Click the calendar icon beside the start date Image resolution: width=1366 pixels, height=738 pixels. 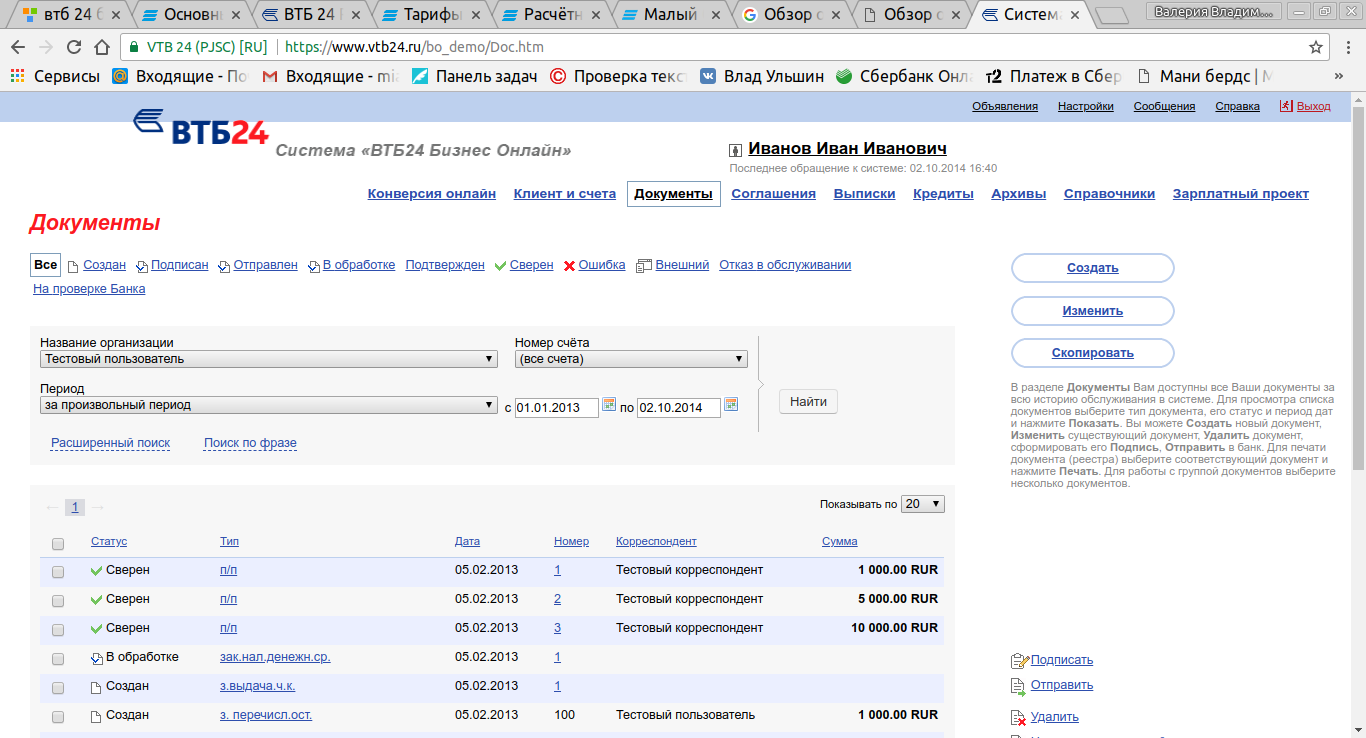[x=608, y=405]
